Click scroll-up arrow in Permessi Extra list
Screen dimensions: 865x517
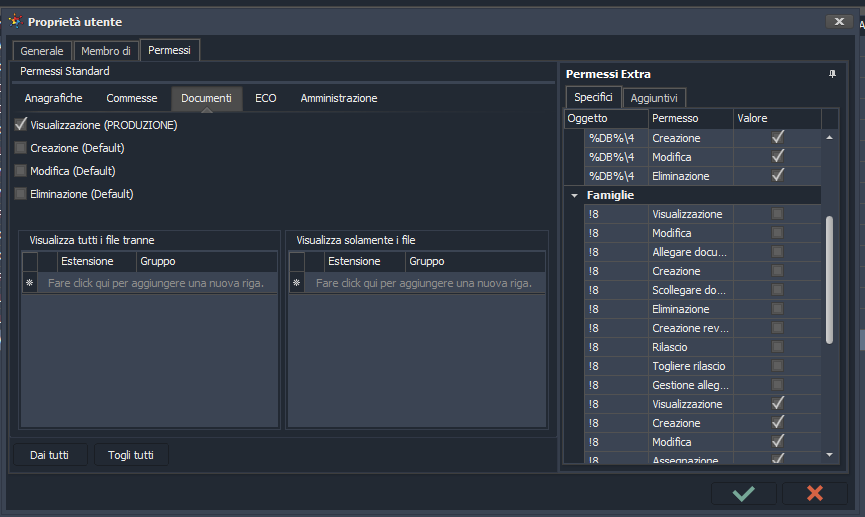point(829,137)
